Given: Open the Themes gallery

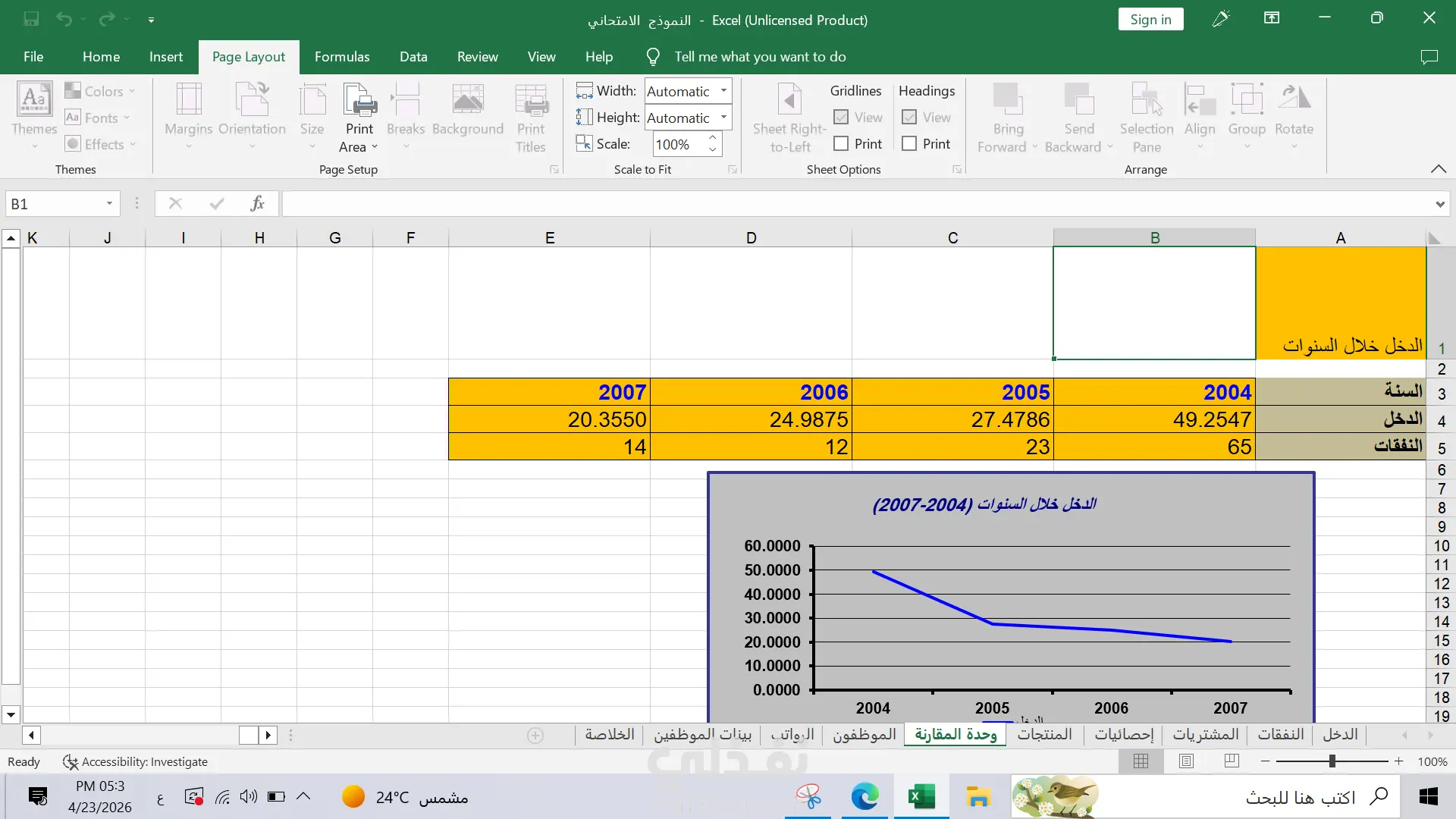Looking at the screenshot, I should point(34,115).
